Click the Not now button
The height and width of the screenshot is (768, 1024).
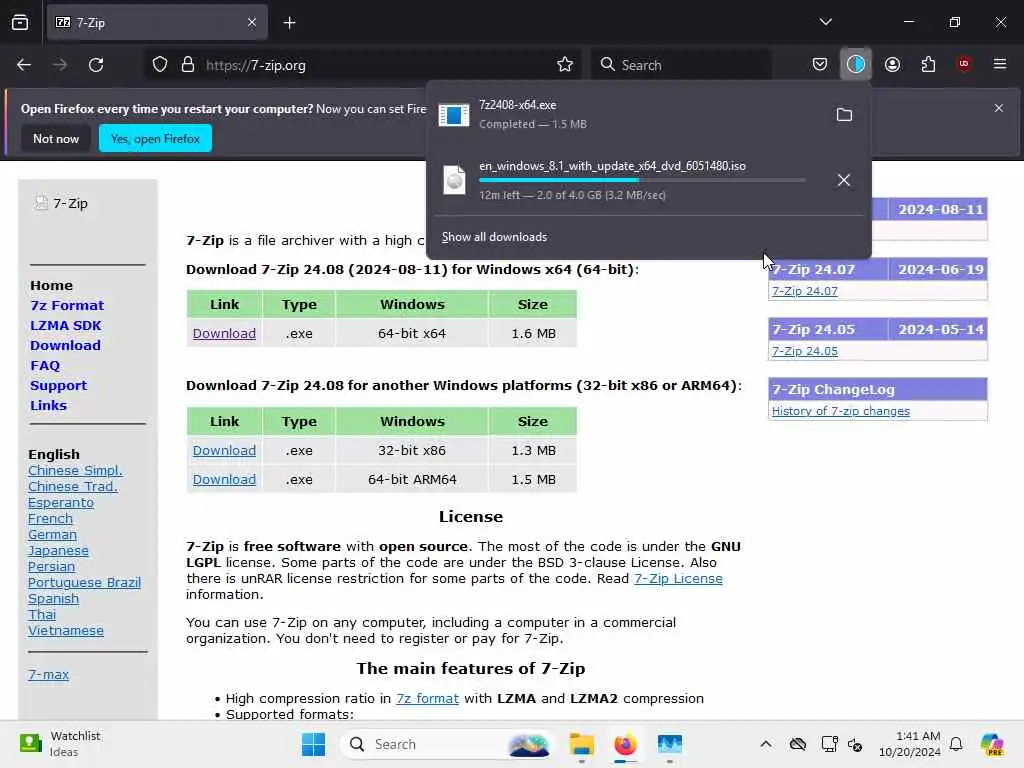tap(56, 138)
